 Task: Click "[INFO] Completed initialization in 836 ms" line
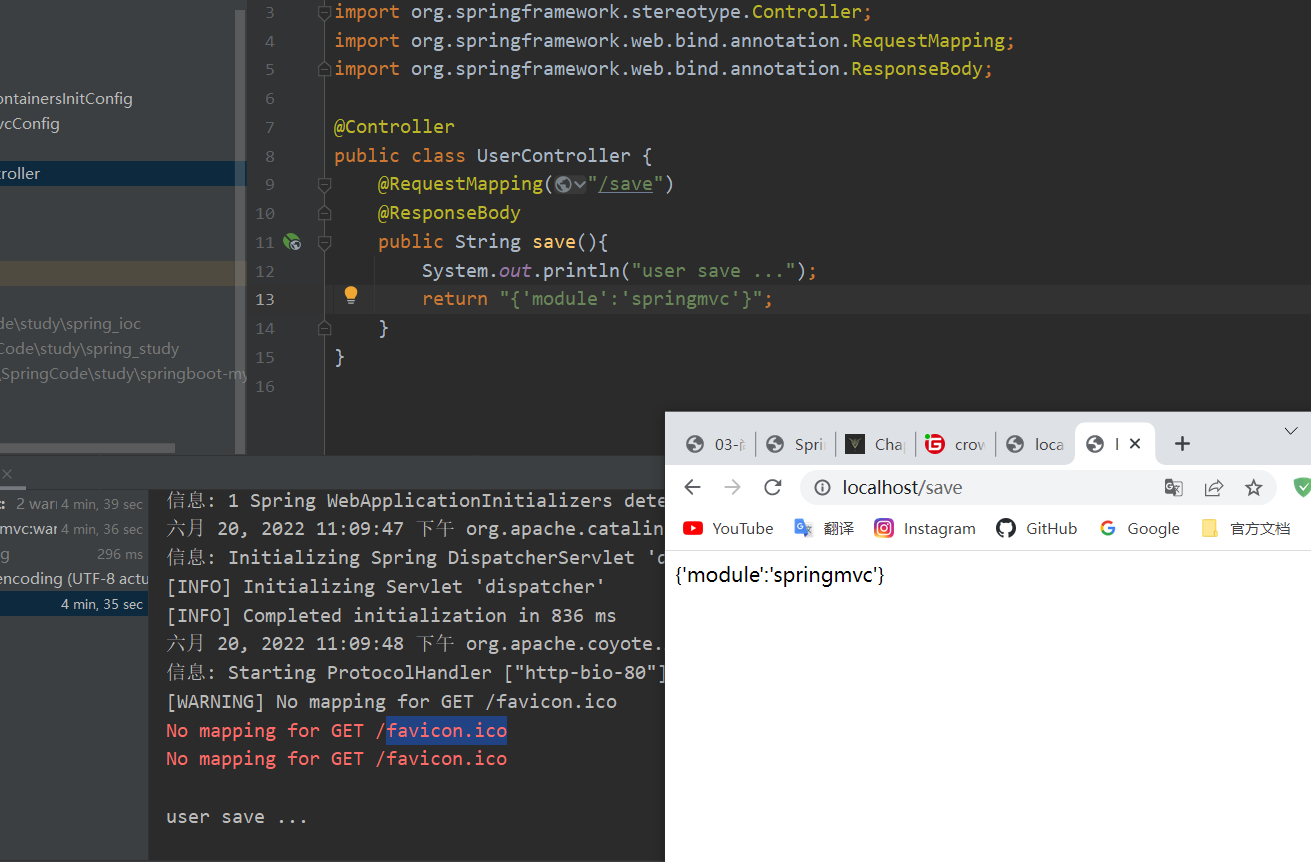[x=391, y=615]
